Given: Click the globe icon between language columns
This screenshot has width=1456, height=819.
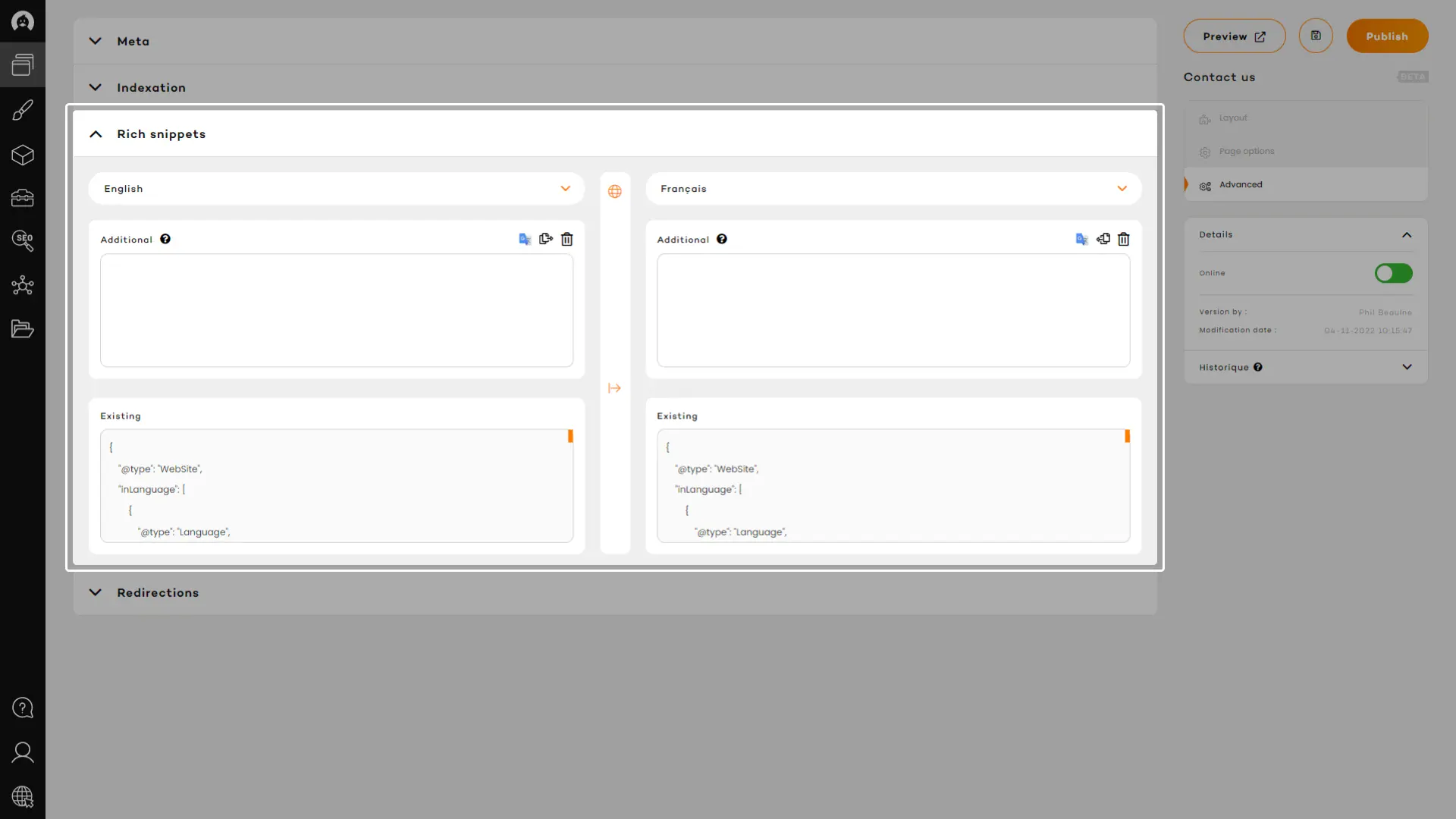Looking at the screenshot, I should click(x=615, y=191).
